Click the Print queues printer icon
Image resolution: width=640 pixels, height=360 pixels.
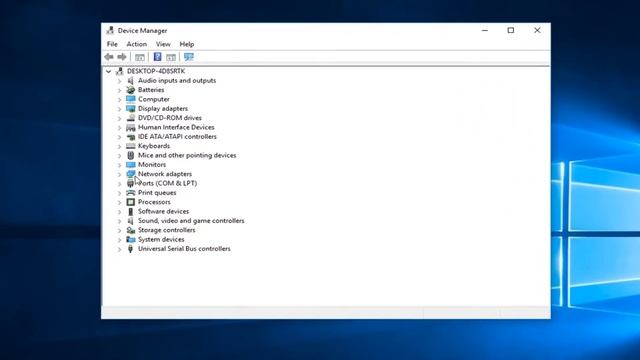[131, 193]
